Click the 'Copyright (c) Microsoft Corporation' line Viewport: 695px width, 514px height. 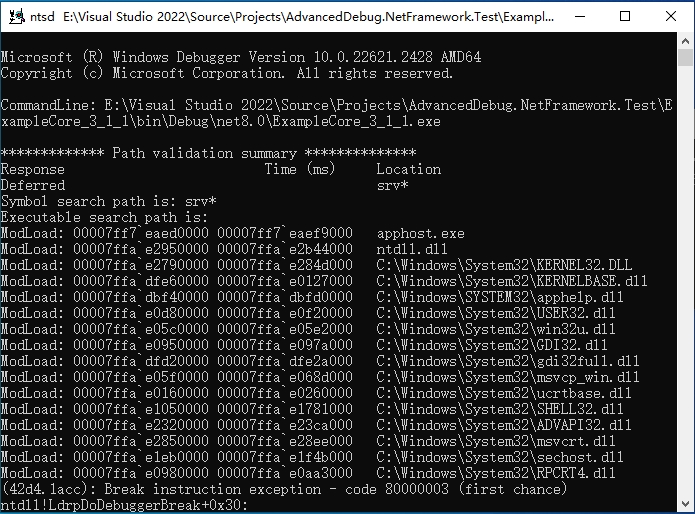tap(226, 73)
